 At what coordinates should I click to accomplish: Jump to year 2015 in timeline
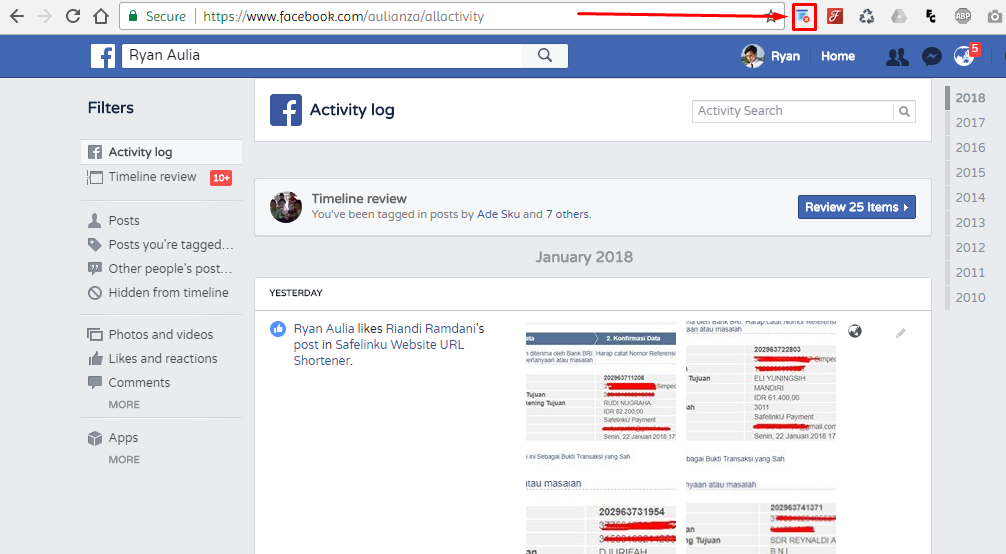[969, 173]
